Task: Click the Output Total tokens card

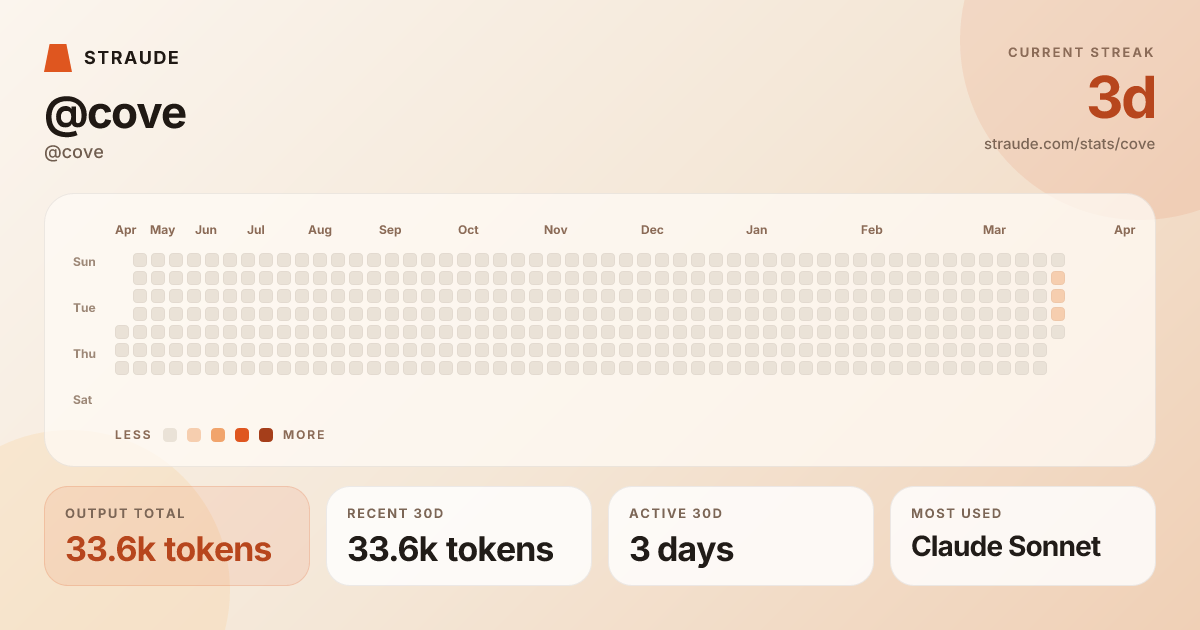Action: [x=177, y=536]
